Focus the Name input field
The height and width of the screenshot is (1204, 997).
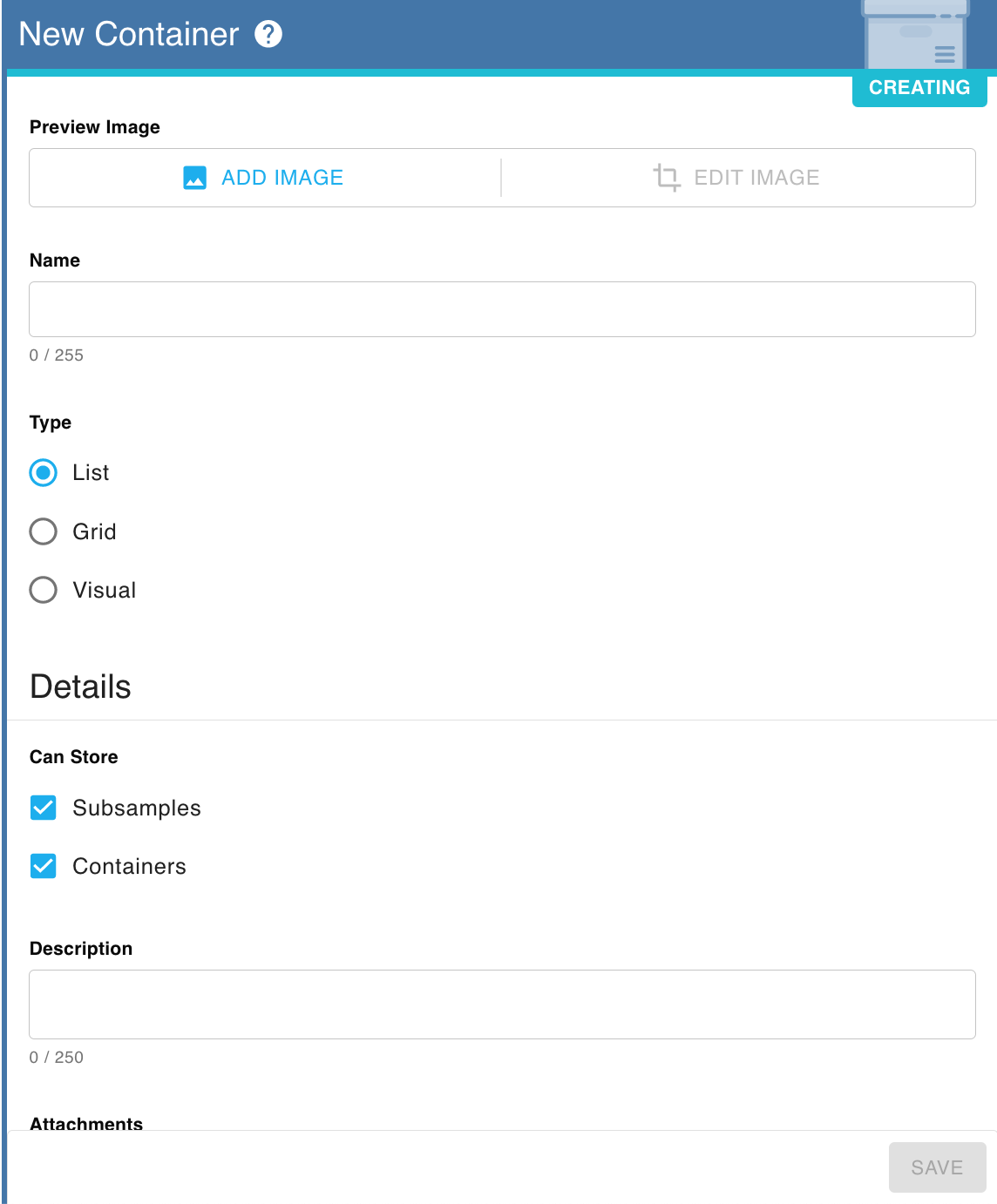coord(502,309)
